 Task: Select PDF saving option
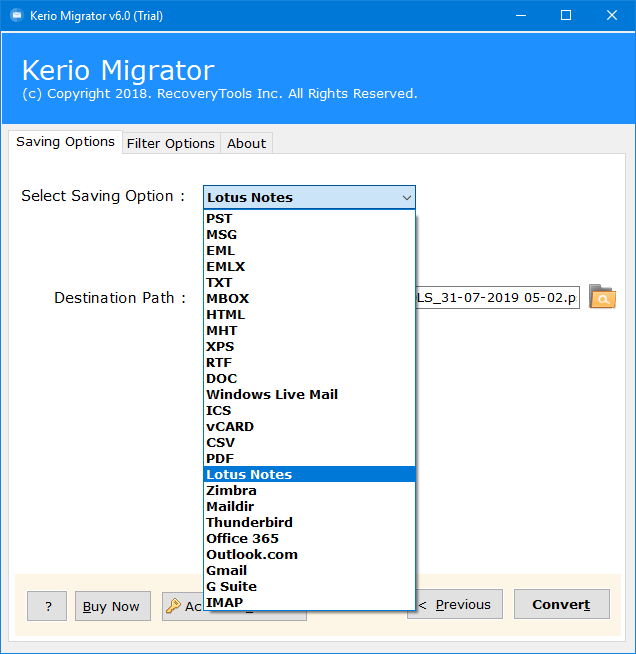309,458
